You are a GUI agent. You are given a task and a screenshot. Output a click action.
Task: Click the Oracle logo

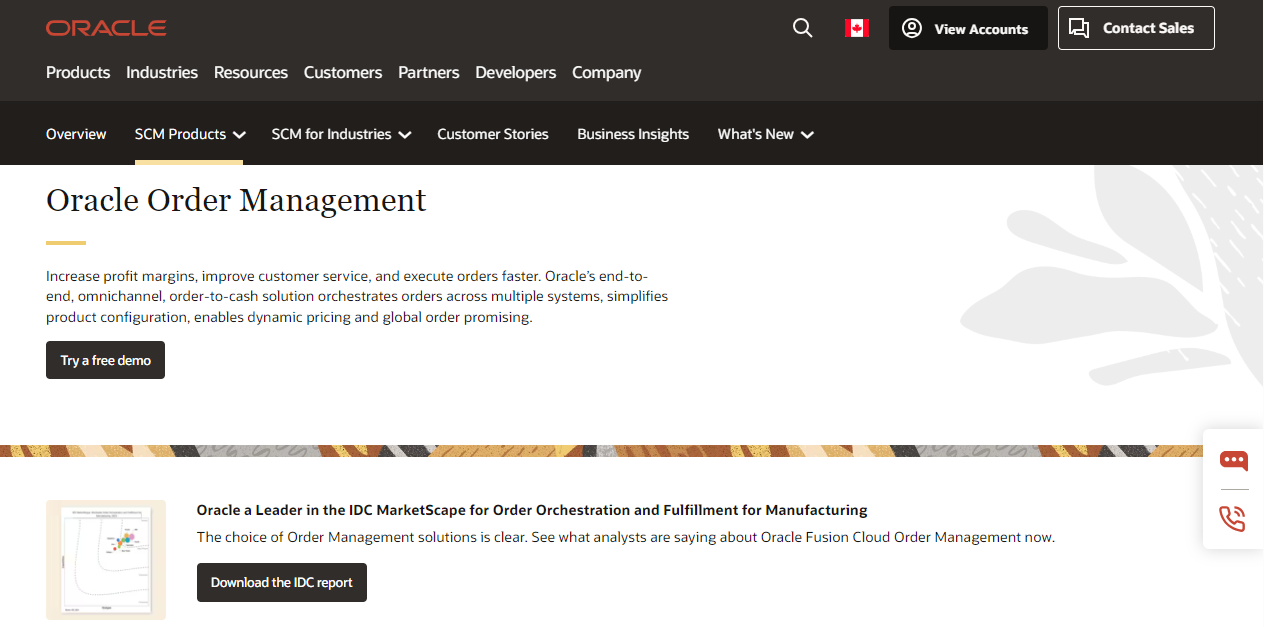click(106, 28)
